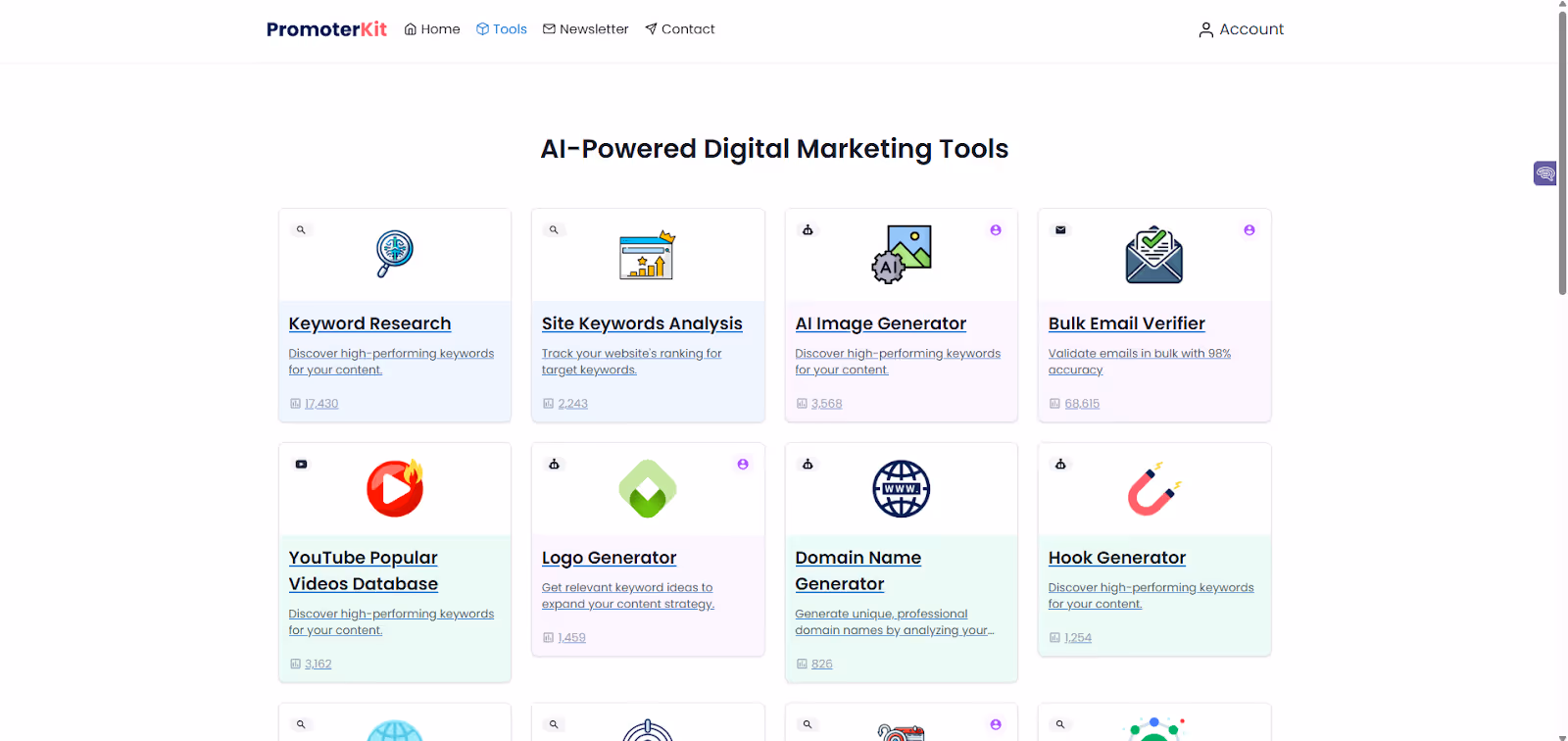Click the search tag on Keyword Research card
Screen dimensions: 1568x741
(x=301, y=230)
